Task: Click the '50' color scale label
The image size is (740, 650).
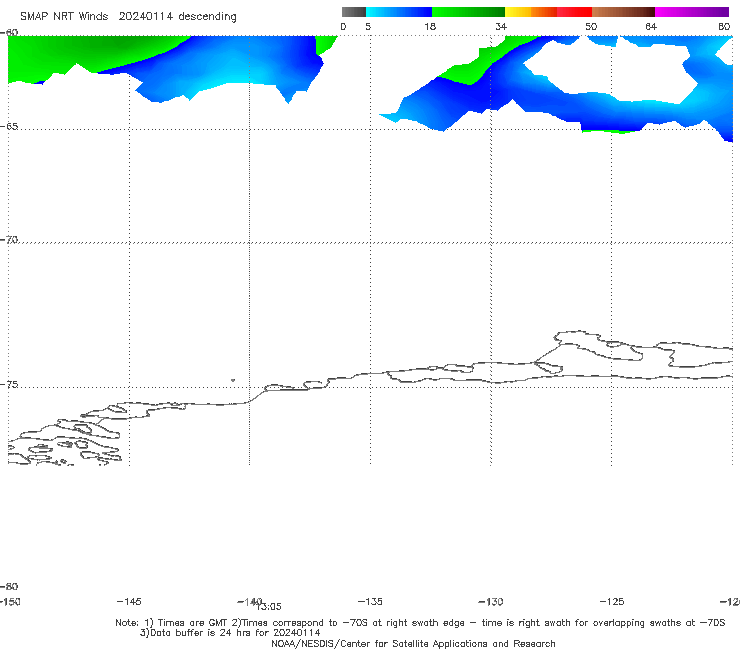Action: pyautogui.click(x=591, y=26)
